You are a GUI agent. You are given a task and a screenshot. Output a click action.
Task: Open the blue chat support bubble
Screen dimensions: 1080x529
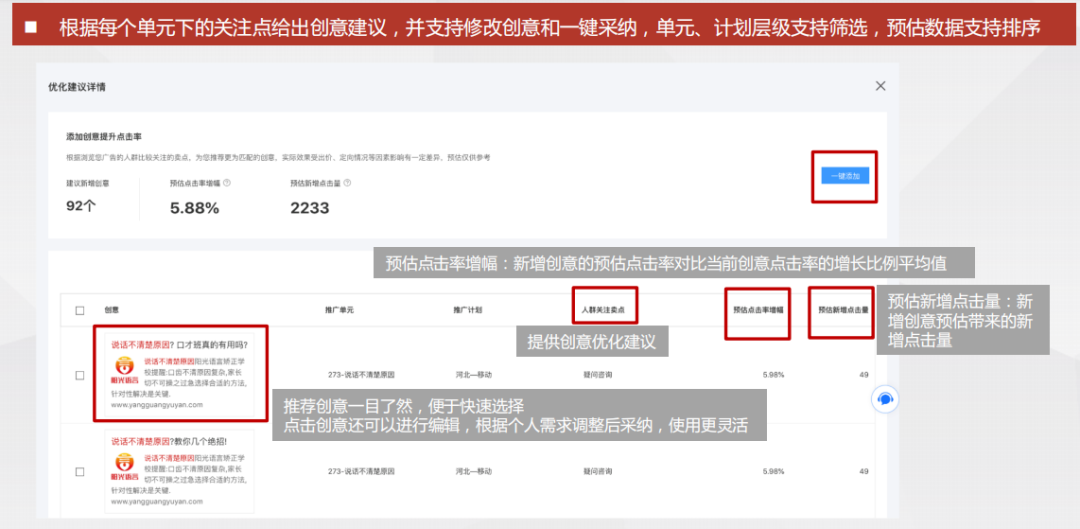[x=885, y=399]
